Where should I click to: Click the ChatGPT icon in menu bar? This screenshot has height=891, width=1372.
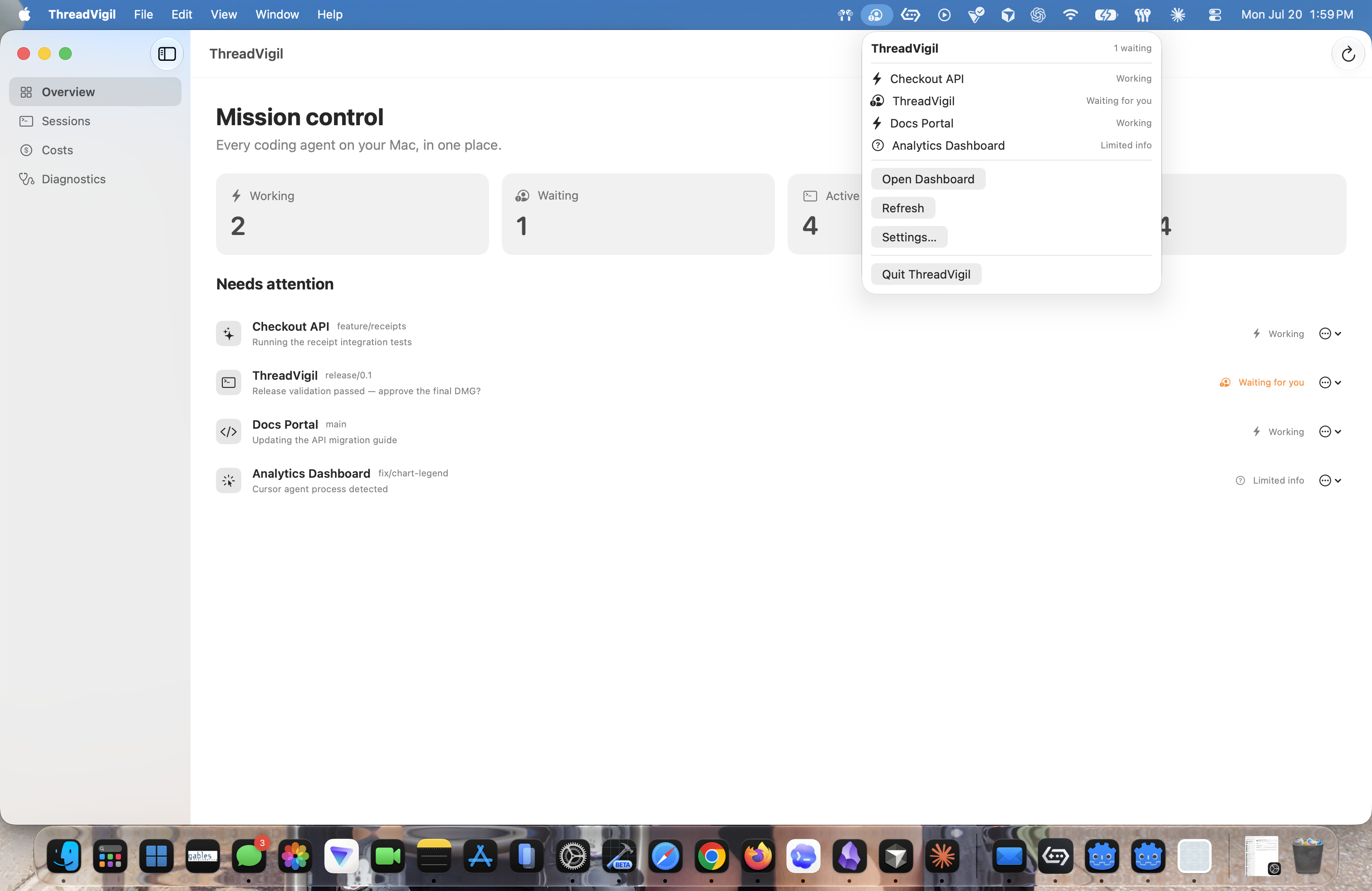[1038, 15]
